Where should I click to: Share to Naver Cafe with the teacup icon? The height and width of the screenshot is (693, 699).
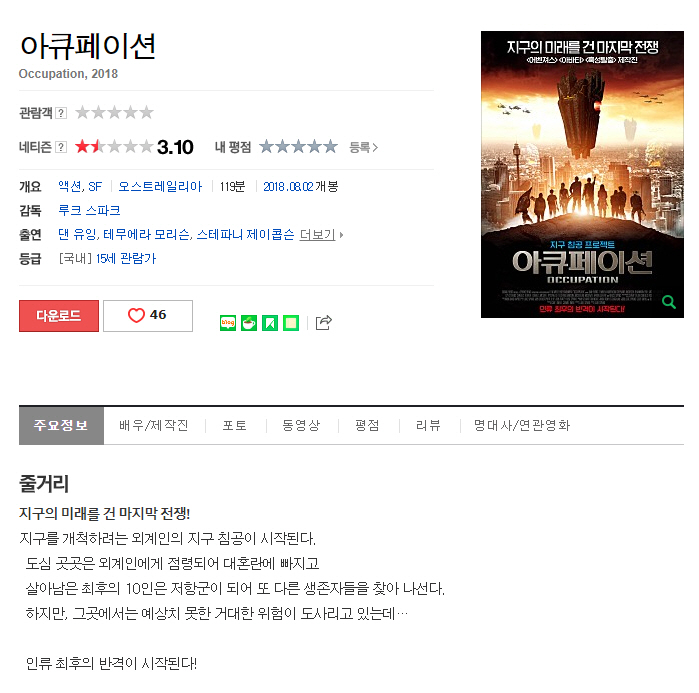[249, 323]
